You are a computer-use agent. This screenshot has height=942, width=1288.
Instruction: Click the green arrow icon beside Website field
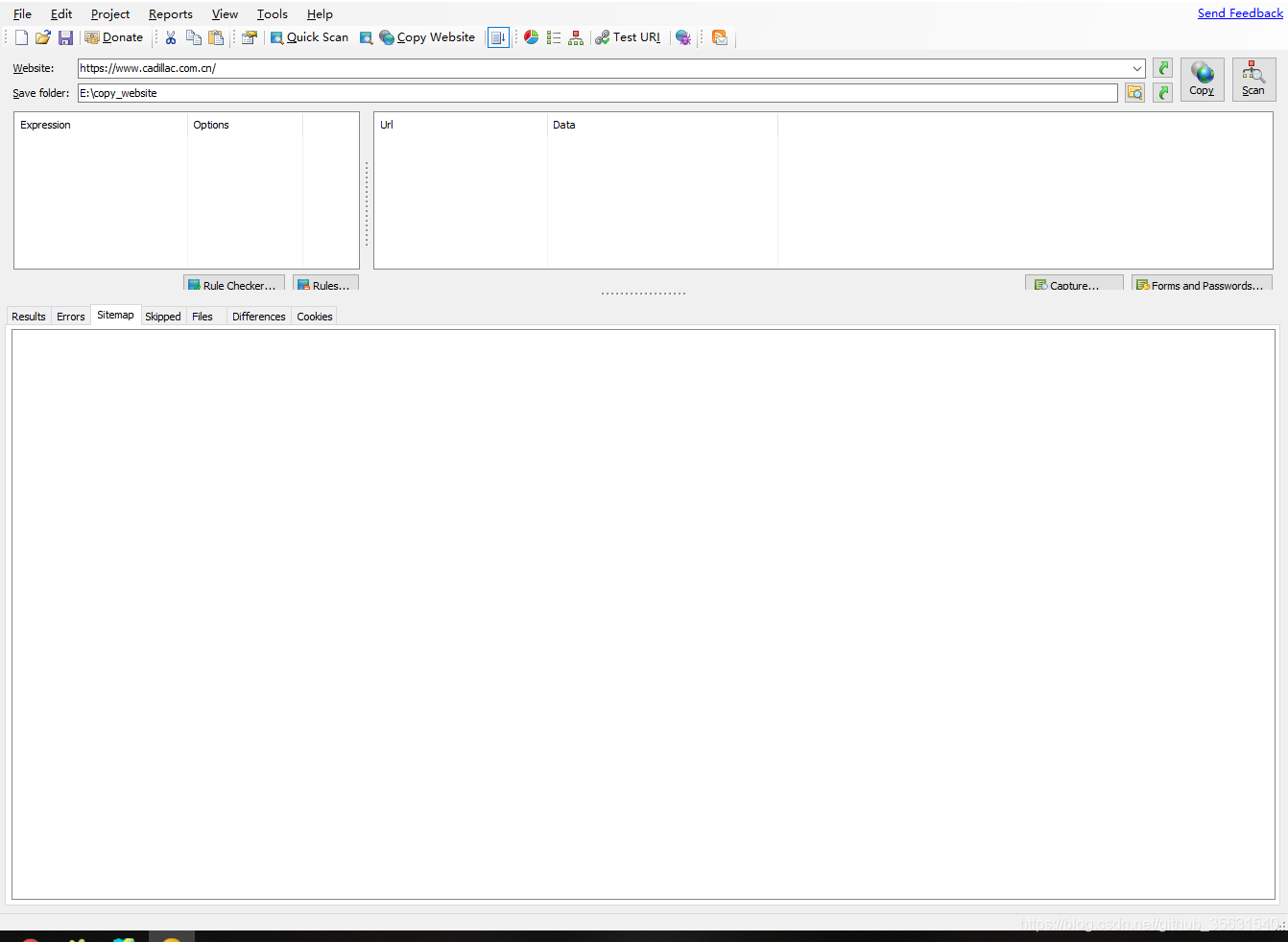coord(1163,68)
